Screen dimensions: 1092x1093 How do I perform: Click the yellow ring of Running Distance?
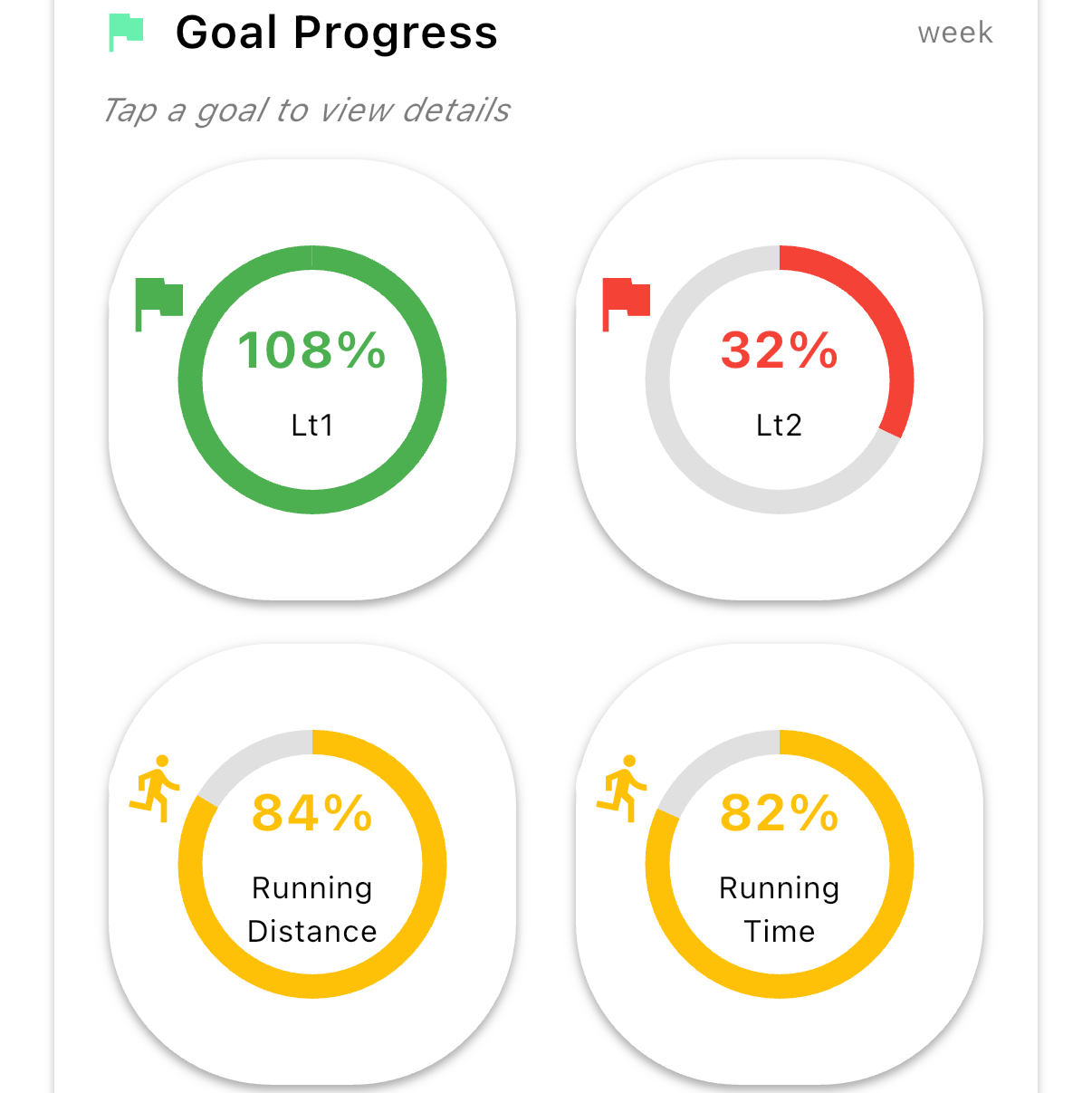[434, 865]
